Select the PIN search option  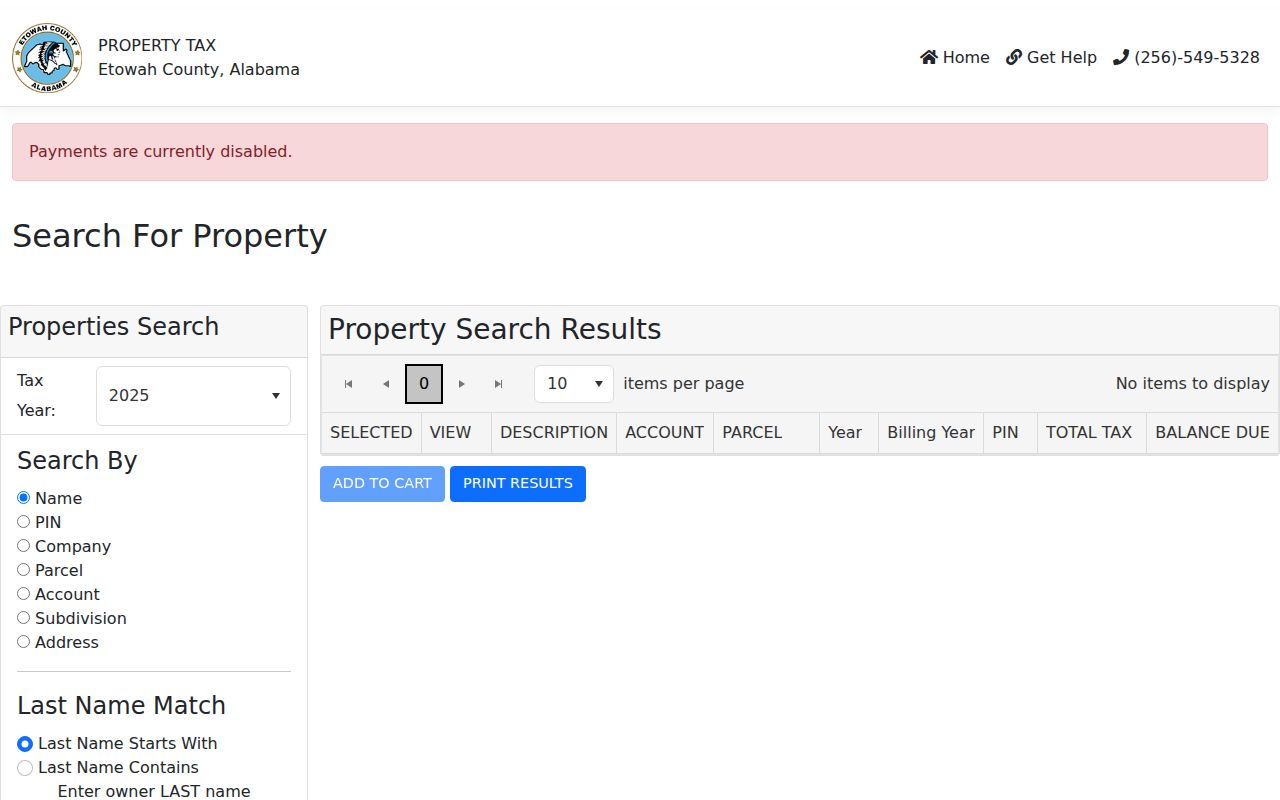23,522
